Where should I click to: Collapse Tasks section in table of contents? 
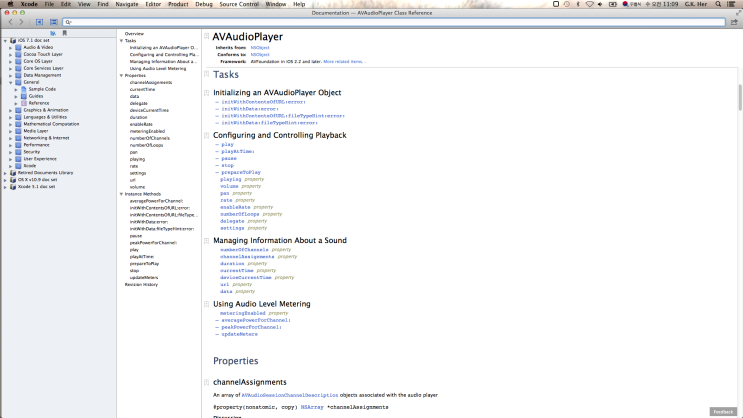tap(121, 41)
